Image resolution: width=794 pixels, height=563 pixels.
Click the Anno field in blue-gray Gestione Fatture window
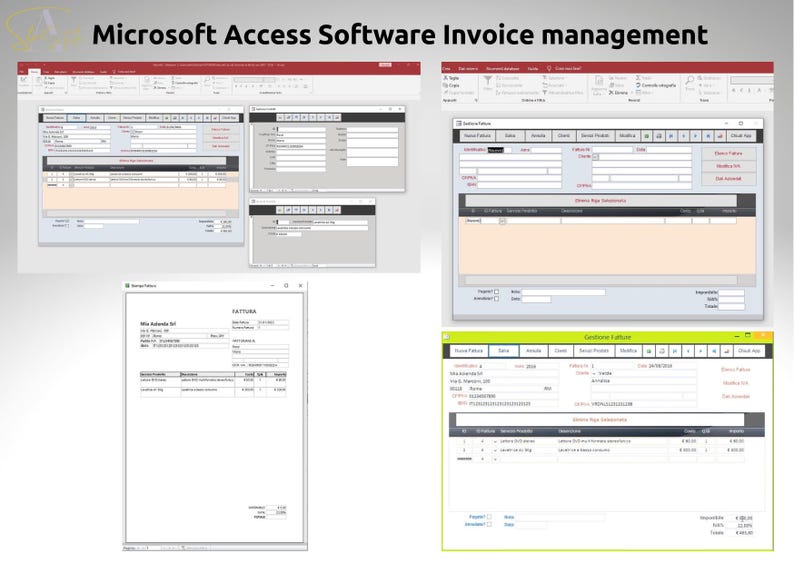[546, 150]
